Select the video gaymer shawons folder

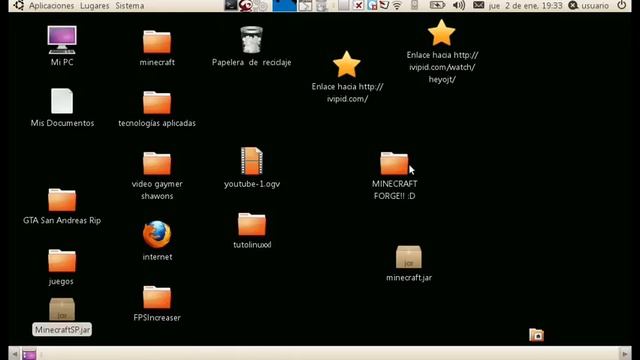tap(157, 163)
